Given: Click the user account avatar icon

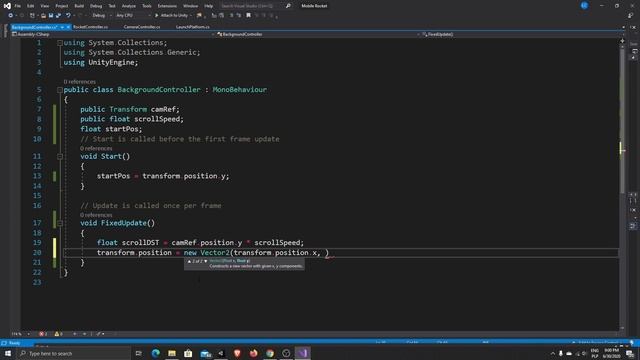Looking at the screenshot, I should (584, 5).
